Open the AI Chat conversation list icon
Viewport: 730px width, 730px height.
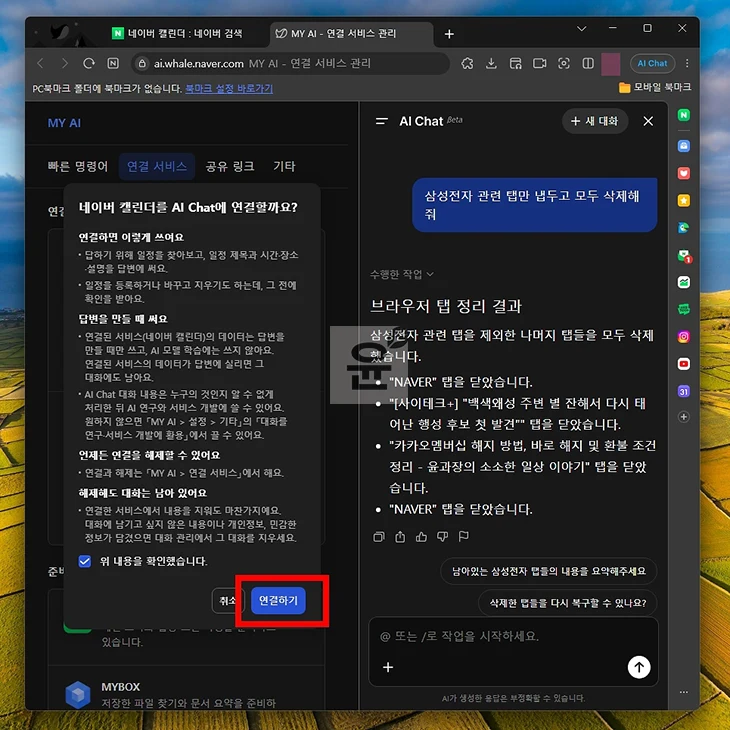coord(382,121)
